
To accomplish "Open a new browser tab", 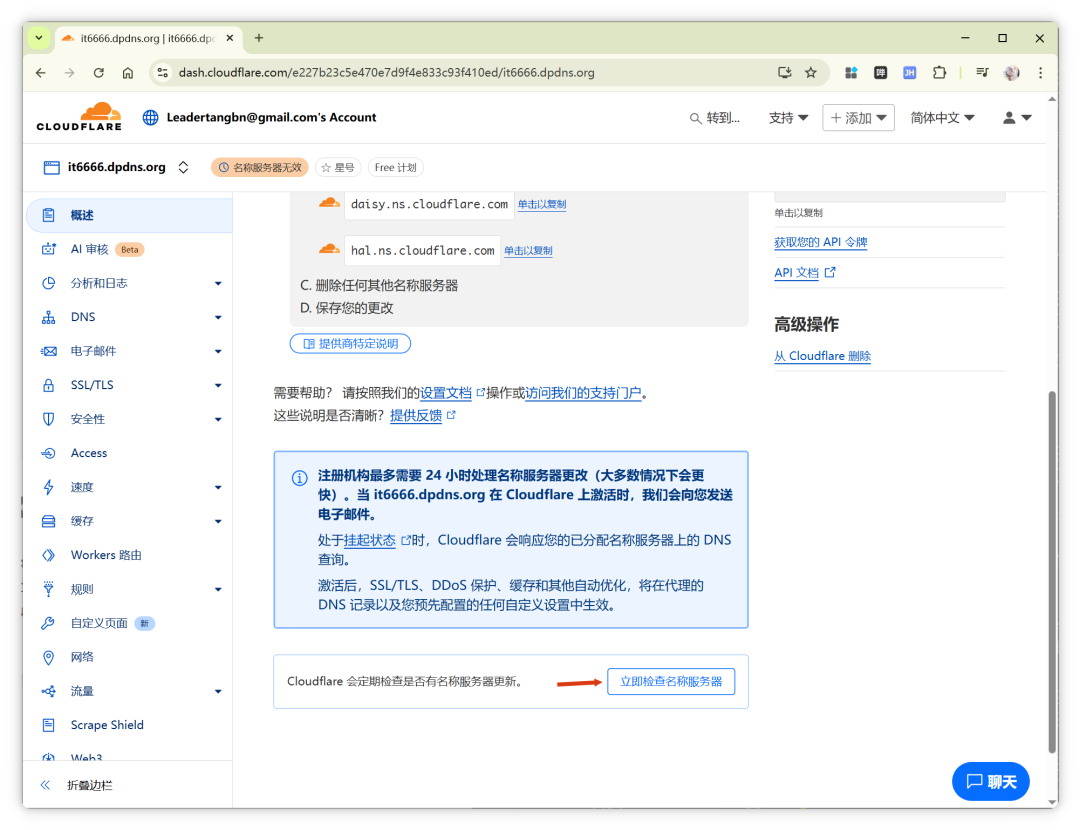I will (259, 38).
